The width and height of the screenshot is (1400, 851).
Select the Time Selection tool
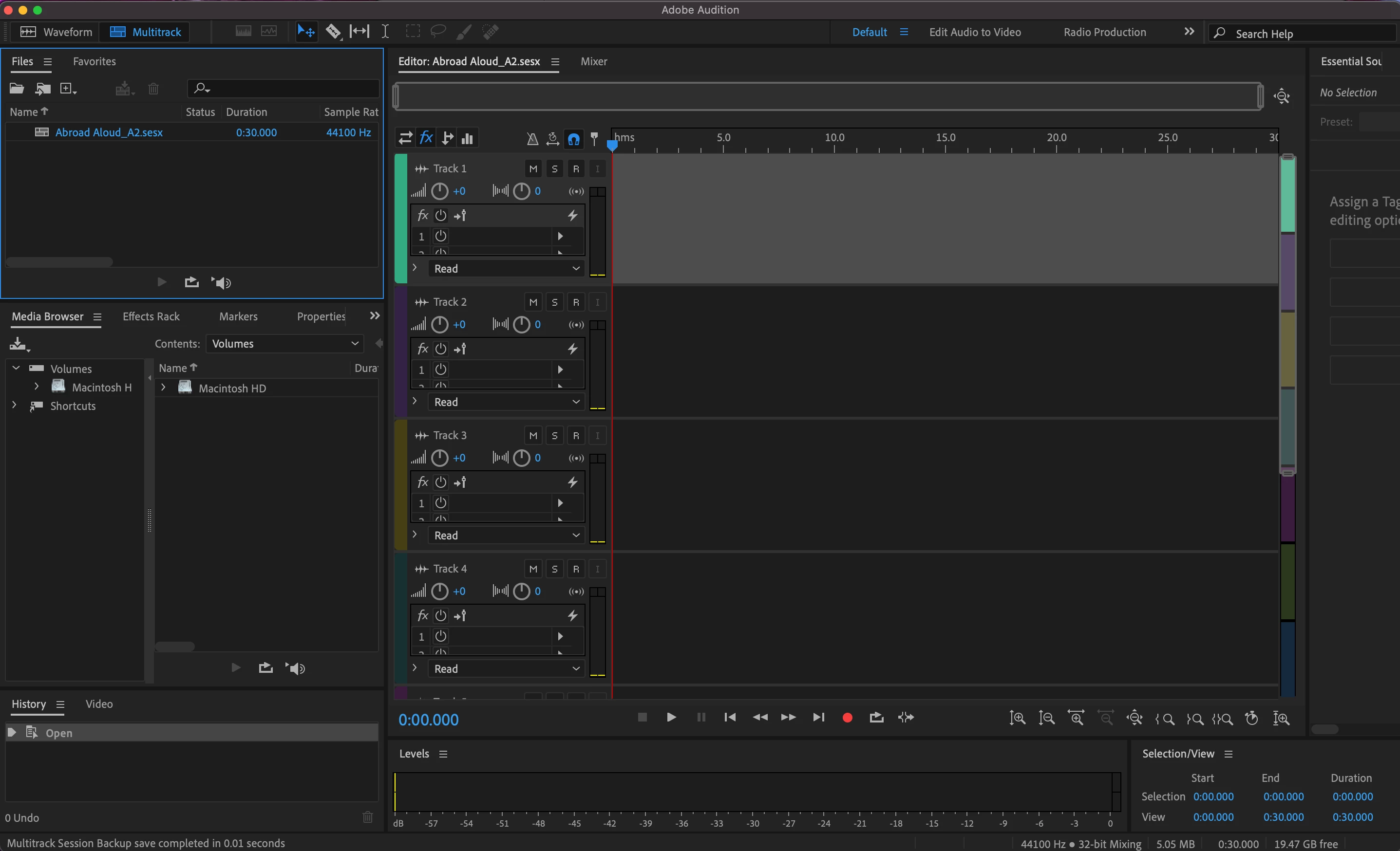pos(385,31)
